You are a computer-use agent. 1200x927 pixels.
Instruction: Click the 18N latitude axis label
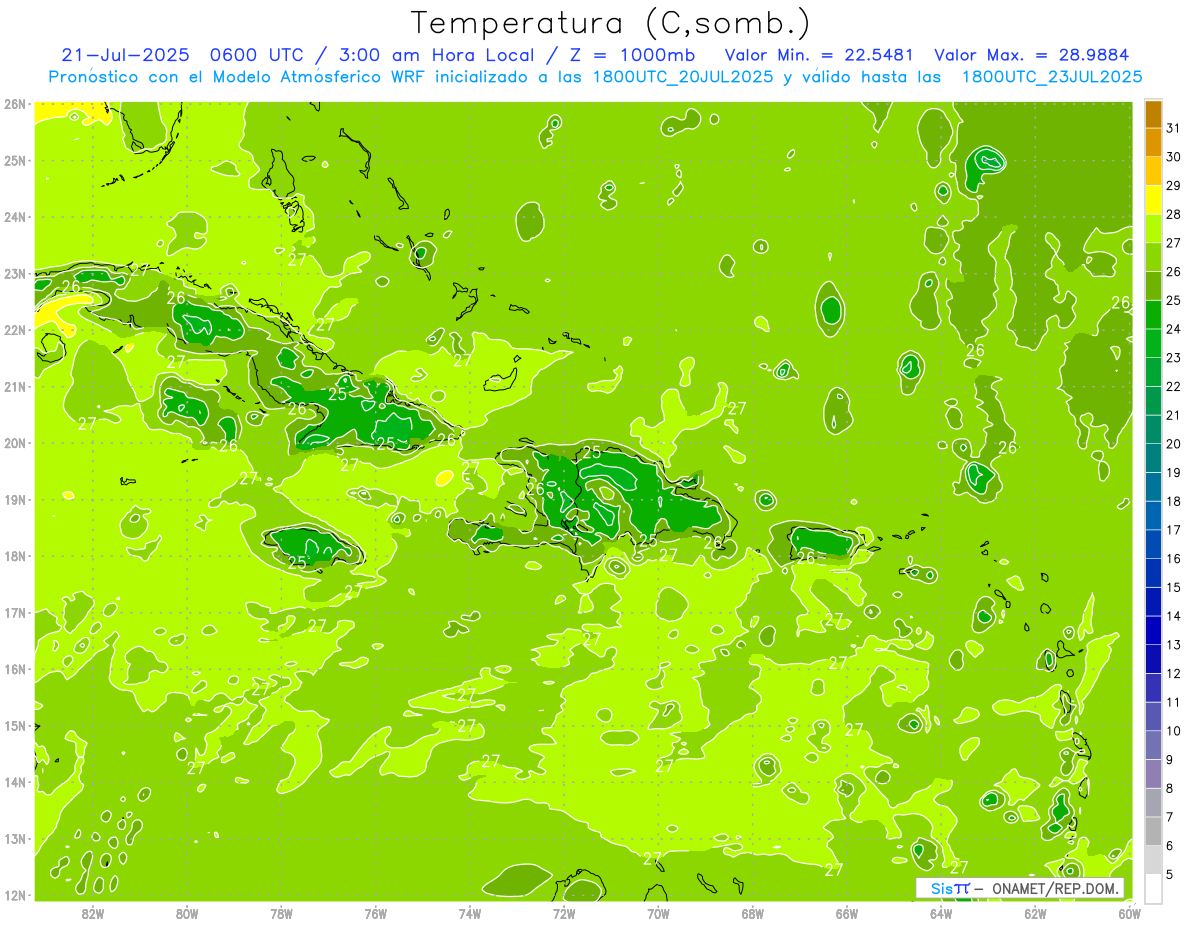pyautogui.click(x=15, y=556)
